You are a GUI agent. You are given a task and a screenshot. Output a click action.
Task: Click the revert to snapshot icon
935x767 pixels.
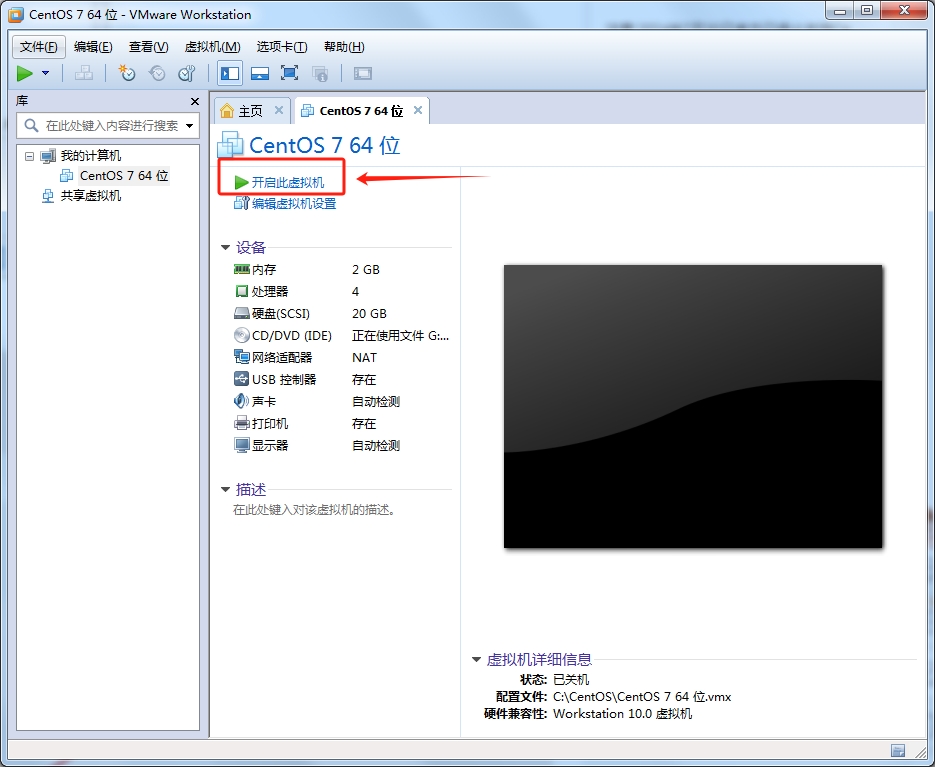pyautogui.click(x=157, y=73)
